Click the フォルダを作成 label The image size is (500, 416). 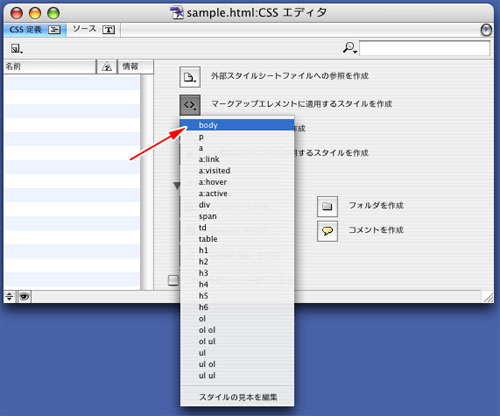pos(376,205)
